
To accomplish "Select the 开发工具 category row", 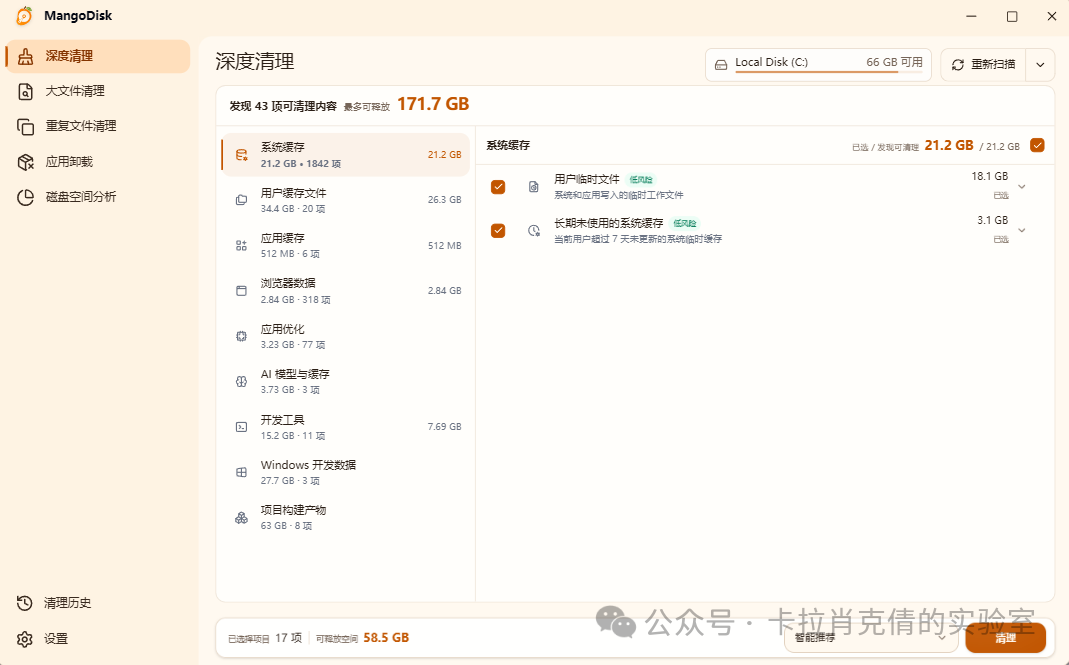I will point(346,427).
